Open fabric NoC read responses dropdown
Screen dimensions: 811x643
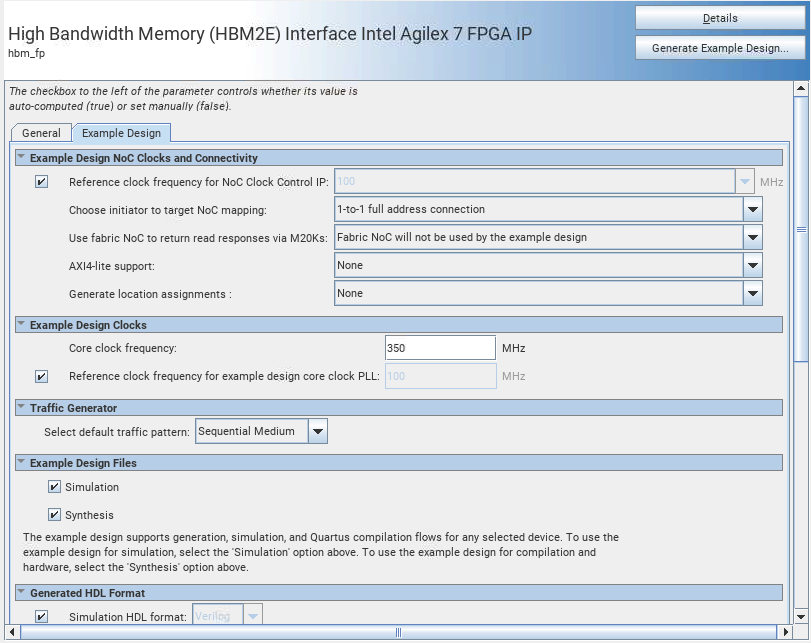(752, 238)
